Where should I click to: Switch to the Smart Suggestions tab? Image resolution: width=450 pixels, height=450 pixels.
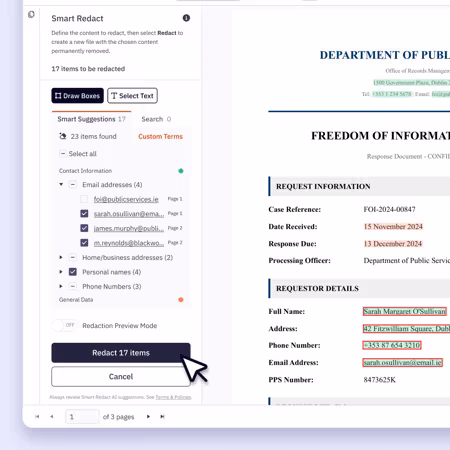point(91,119)
